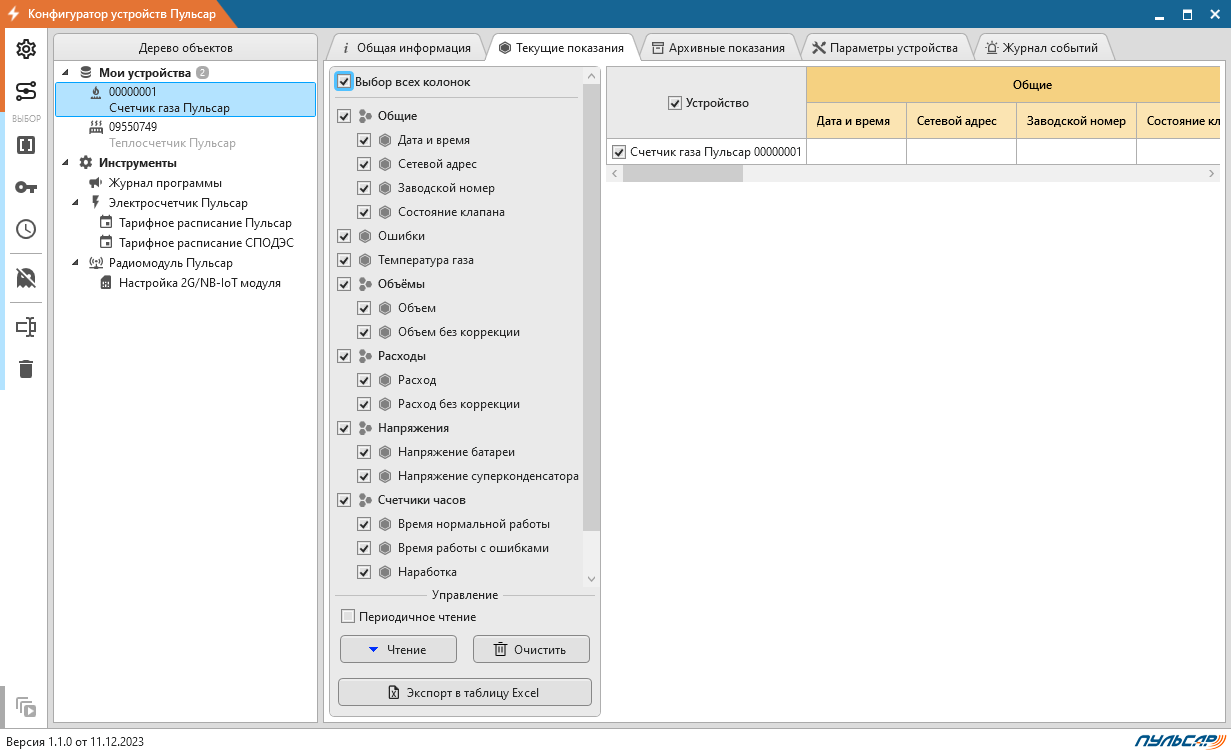Click the Время работы с ошибками label
The height and width of the screenshot is (754, 1231).
(473, 548)
